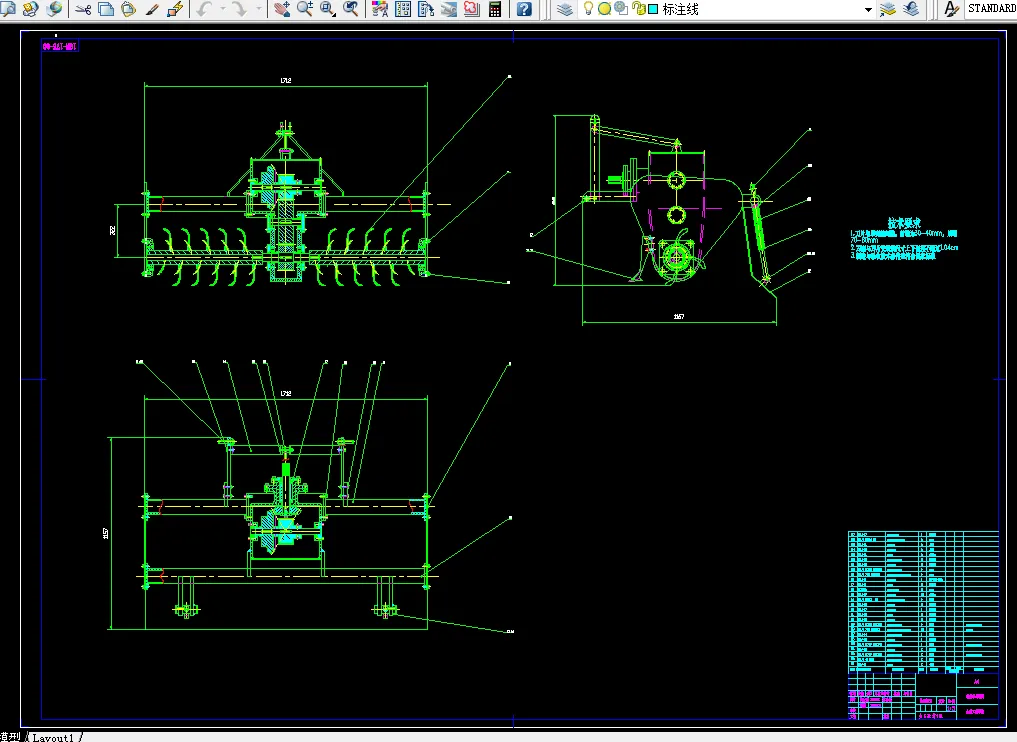
Task: Click the 技术要求 heading text
Action: point(904,223)
